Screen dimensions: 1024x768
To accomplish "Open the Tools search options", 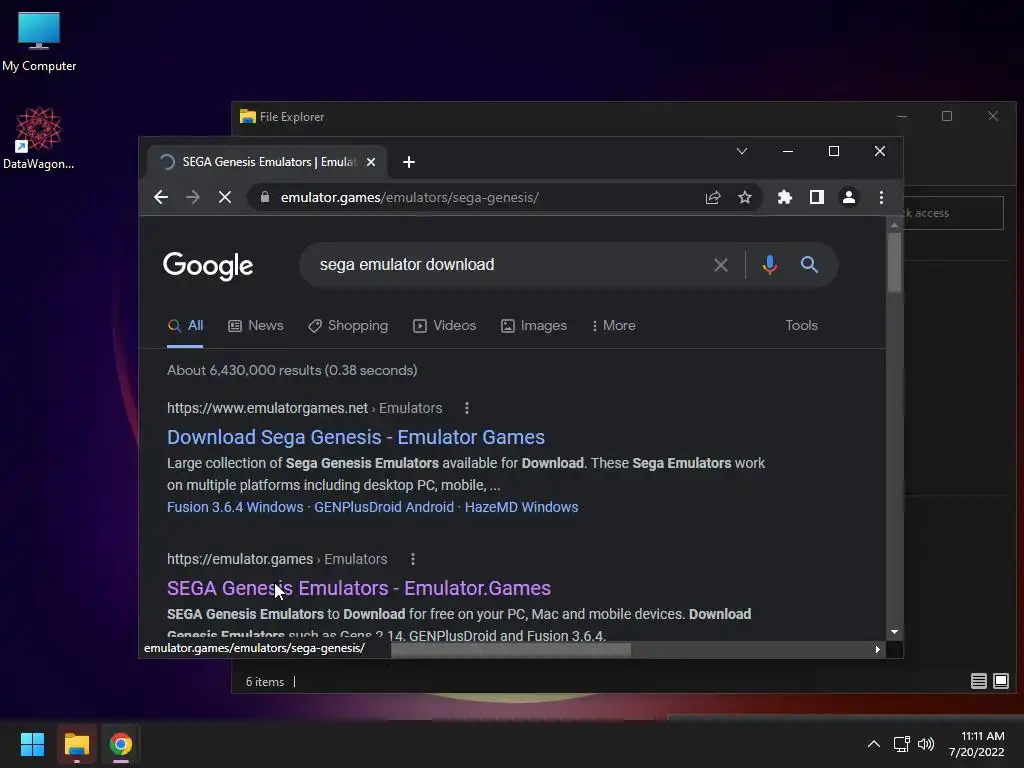I will click(801, 325).
